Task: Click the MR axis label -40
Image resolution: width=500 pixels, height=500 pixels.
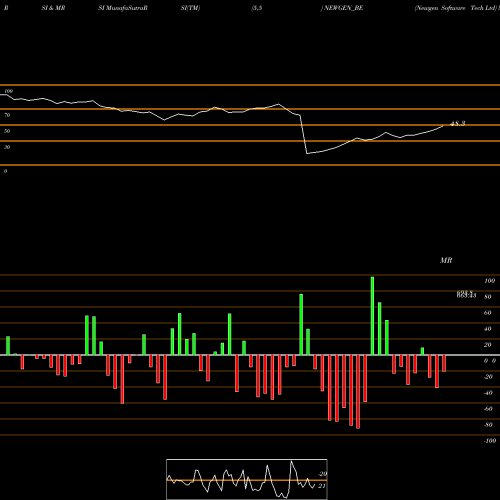Action: (488, 393)
